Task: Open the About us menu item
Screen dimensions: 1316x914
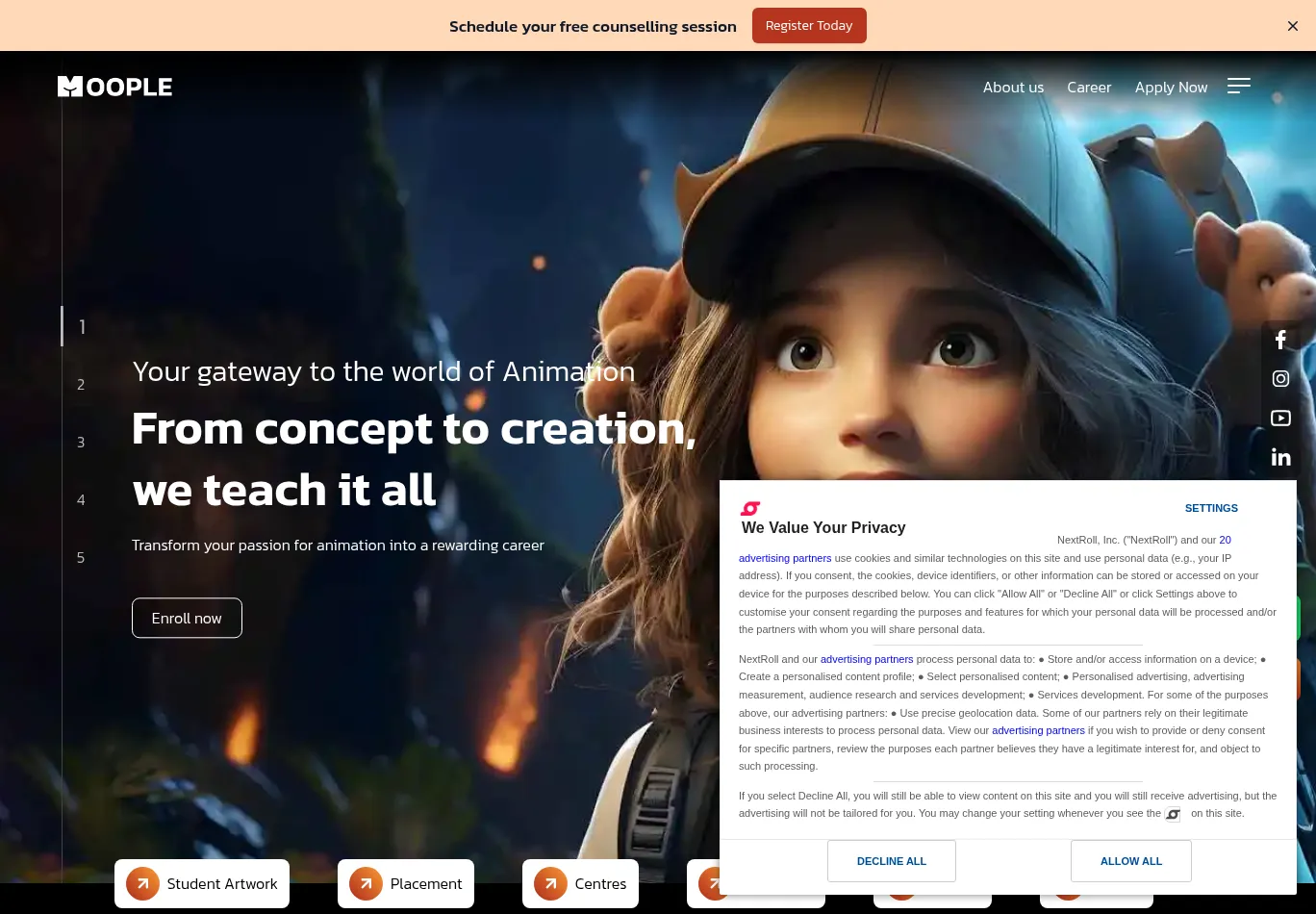Action: click(x=1013, y=88)
